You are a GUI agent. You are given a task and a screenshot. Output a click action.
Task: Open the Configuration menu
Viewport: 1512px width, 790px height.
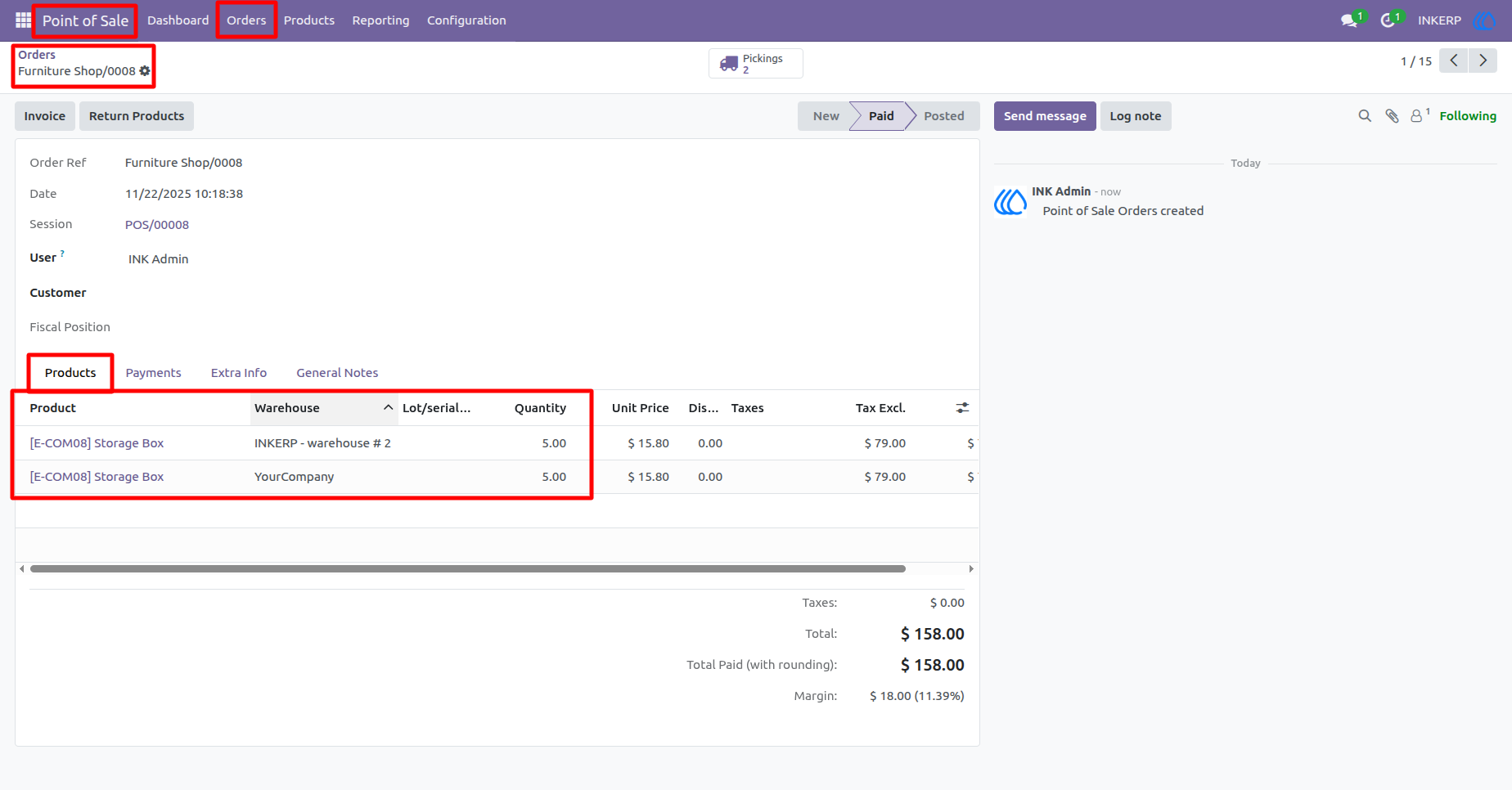(x=466, y=20)
